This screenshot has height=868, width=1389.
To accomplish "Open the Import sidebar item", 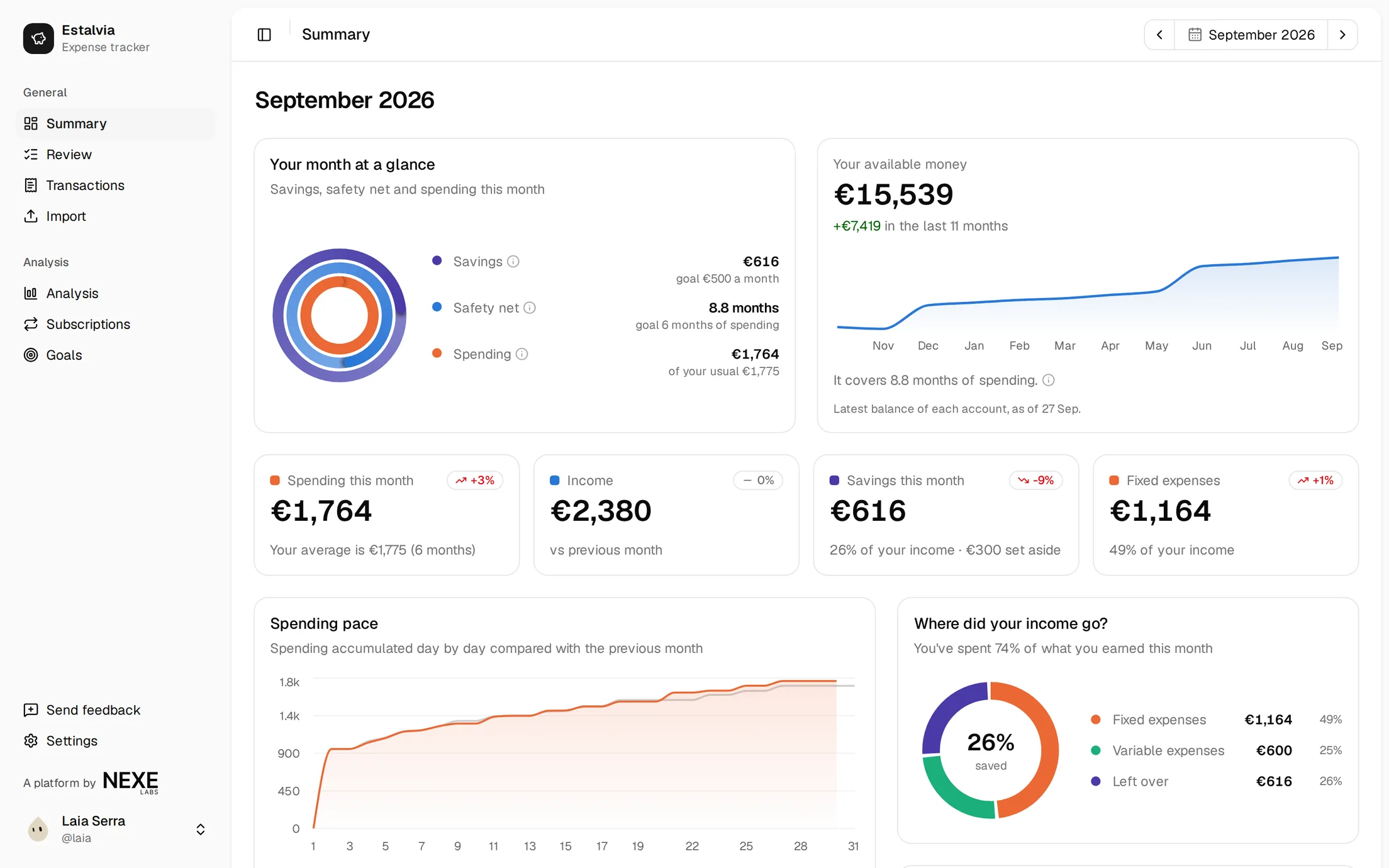I will point(116,216).
